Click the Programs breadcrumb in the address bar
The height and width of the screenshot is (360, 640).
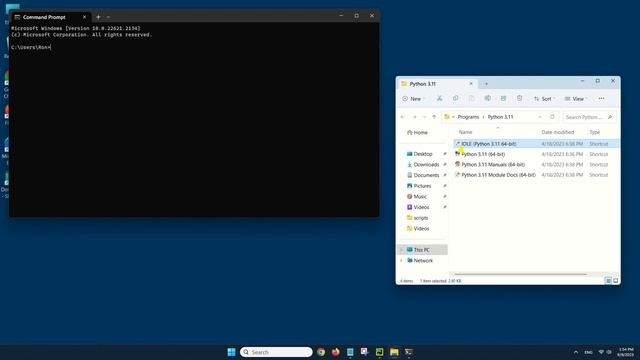[468, 117]
